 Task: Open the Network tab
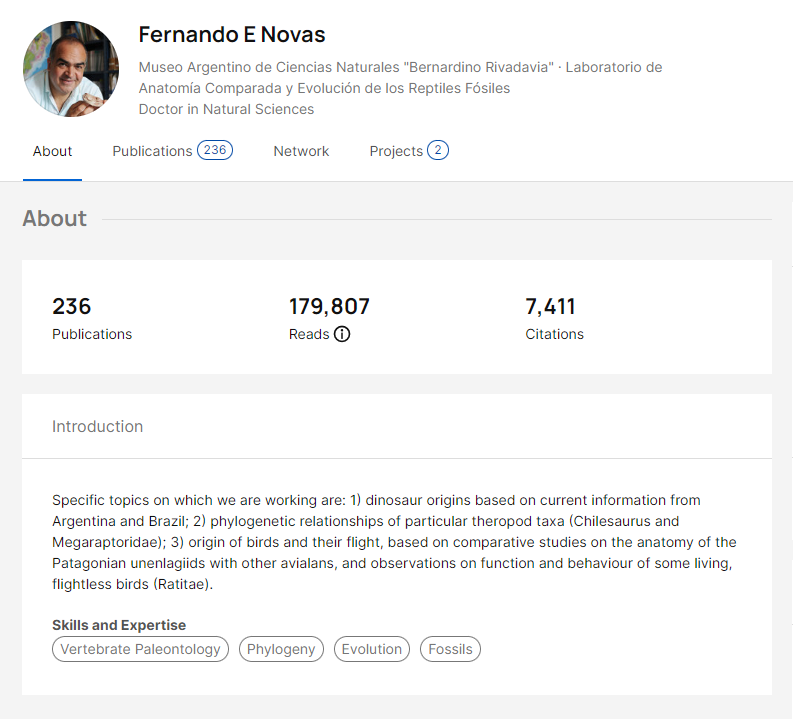[x=301, y=151]
